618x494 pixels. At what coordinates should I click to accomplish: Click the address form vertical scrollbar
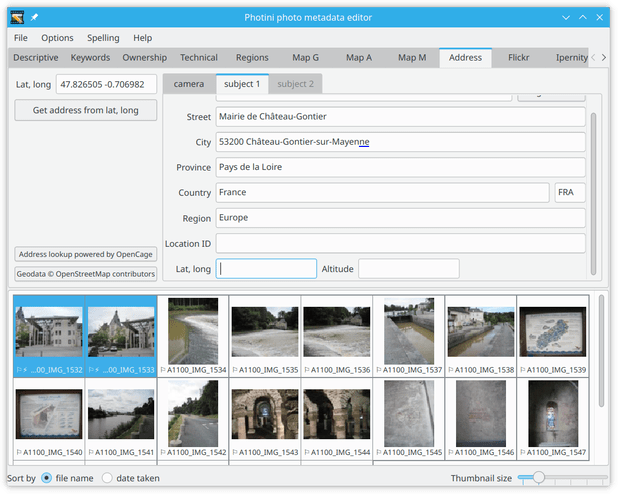click(593, 193)
